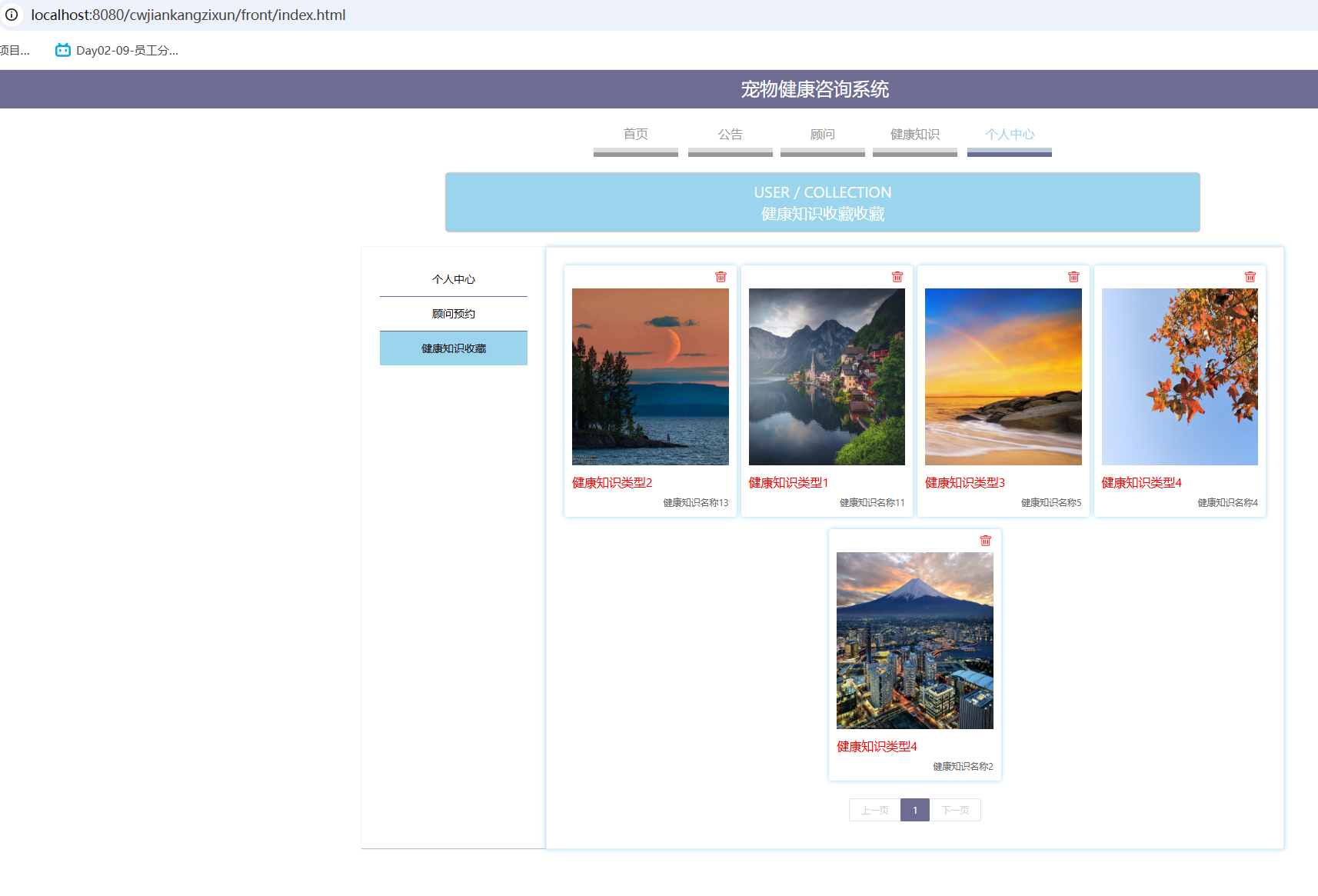Click the 健康知识收藏收藏 banner subtitle
The image size is (1318, 896).
(x=823, y=214)
